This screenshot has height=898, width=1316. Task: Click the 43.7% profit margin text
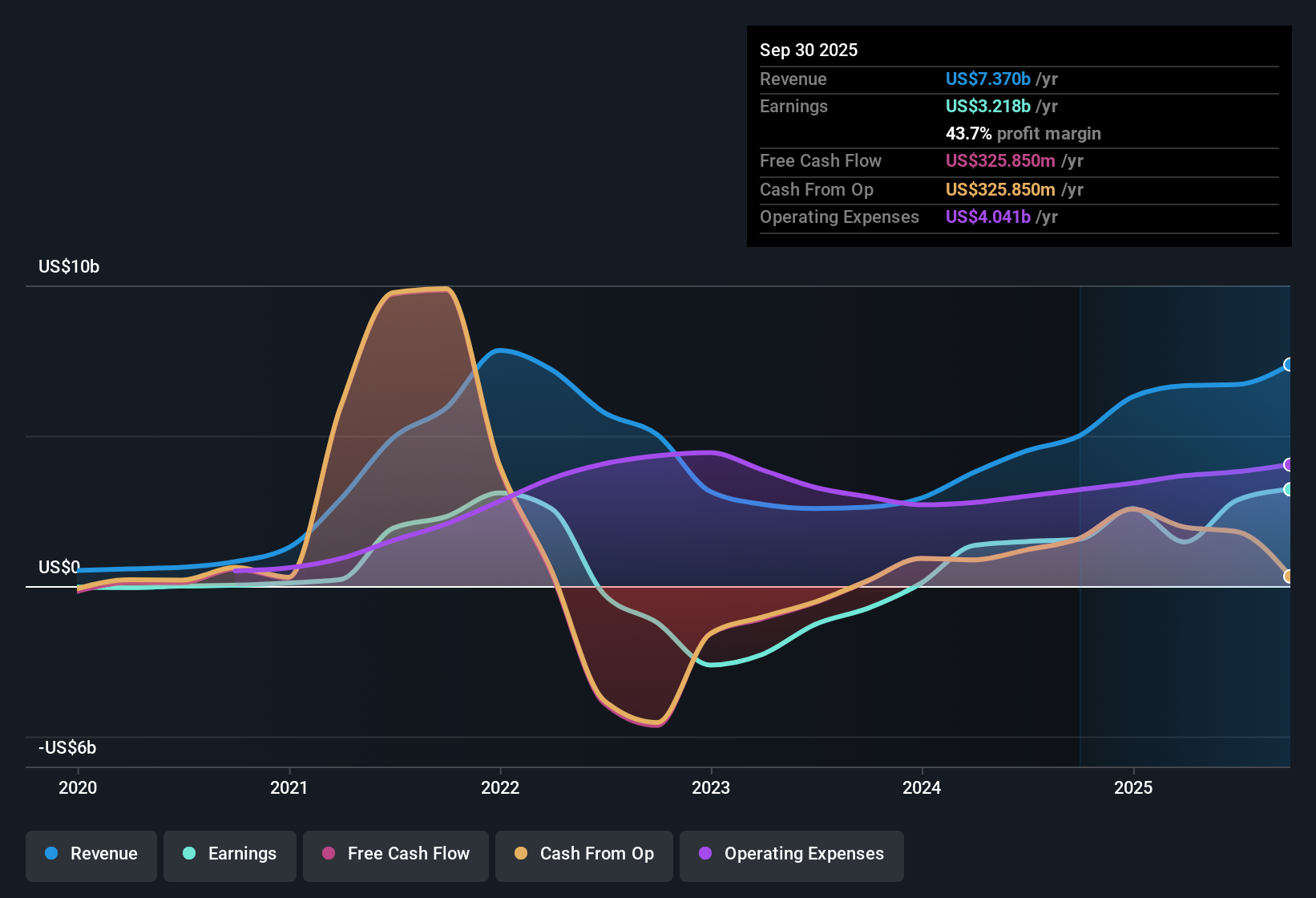point(1023,133)
